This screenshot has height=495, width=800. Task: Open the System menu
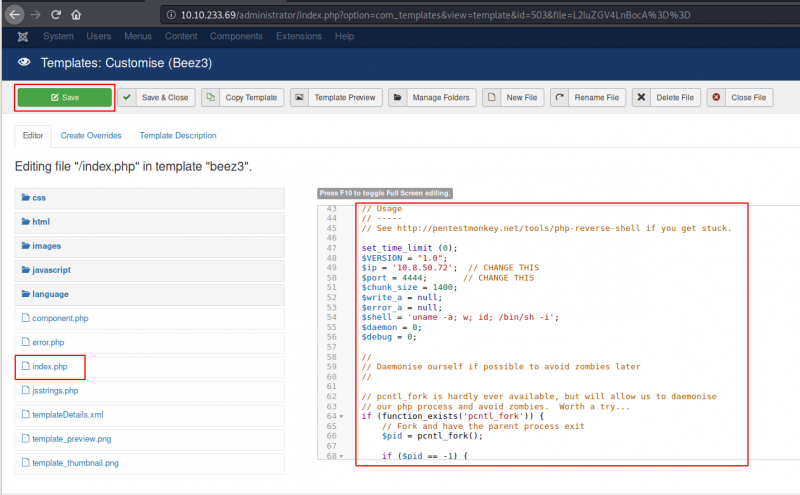click(x=58, y=36)
